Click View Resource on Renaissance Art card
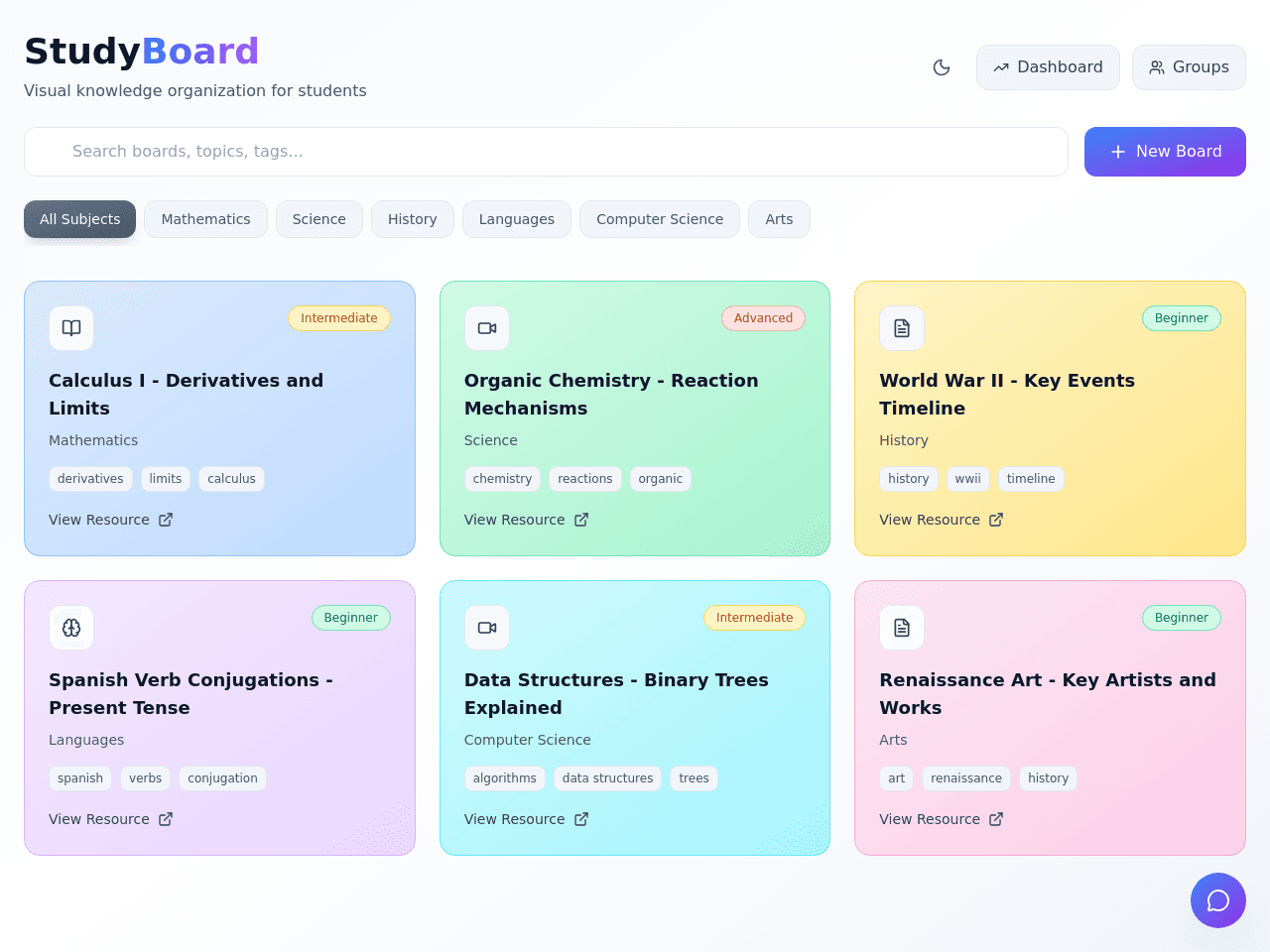Screen dimensions: 1270x952 pyautogui.click(x=942, y=819)
